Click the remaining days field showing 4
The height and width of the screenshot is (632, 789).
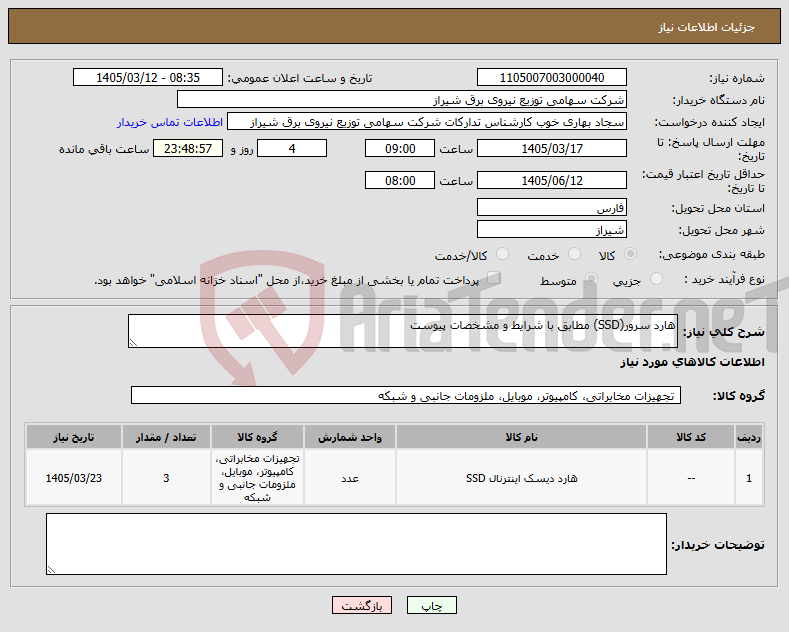pyautogui.click(x=292, y=148)
